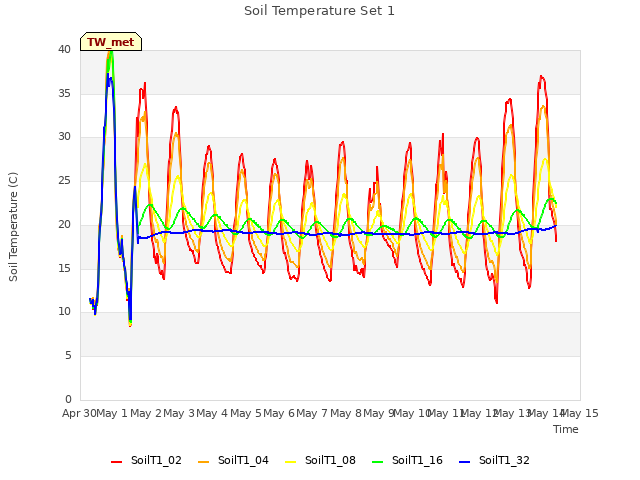Viewport: 640px width, 480px height.
Task: Click the 20 y-axis tick label
Action: click(64, 224)
